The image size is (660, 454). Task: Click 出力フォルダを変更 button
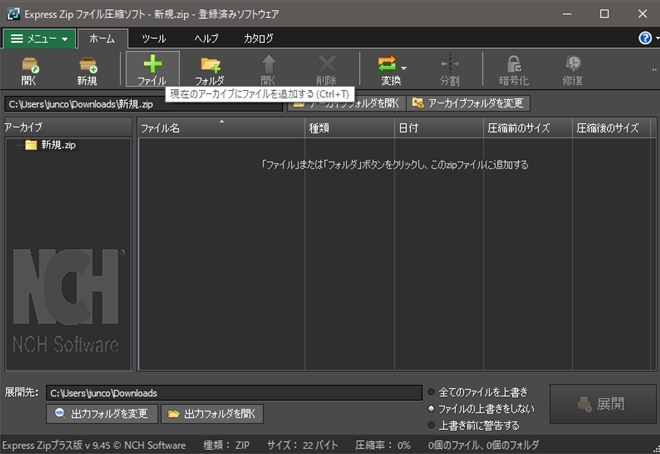[102, 414]
